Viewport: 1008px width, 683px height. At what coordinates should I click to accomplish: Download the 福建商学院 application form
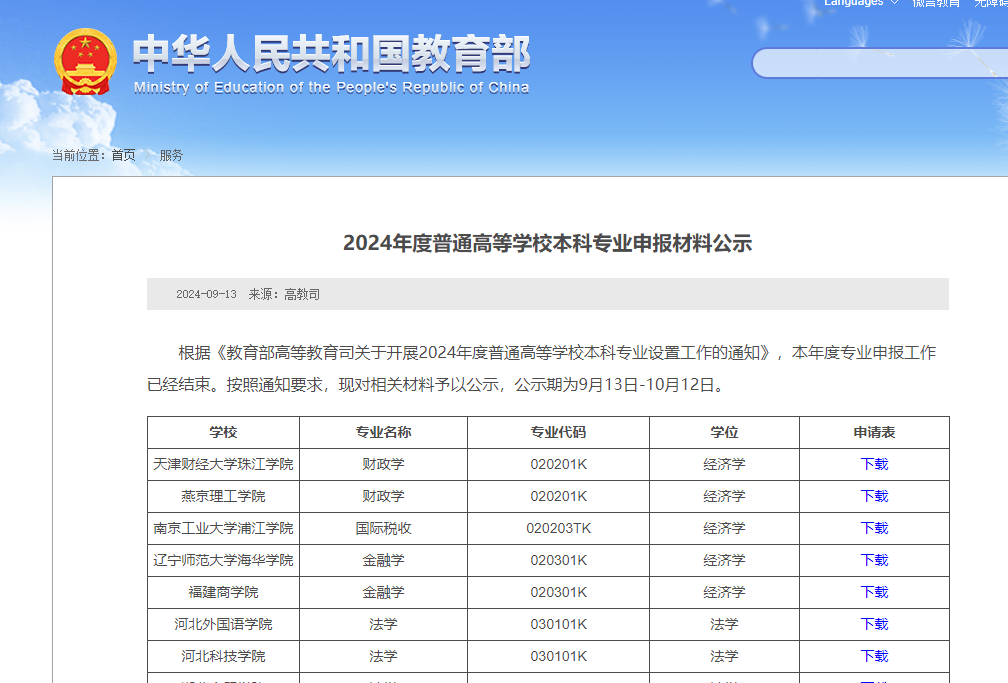pos(874,592)
